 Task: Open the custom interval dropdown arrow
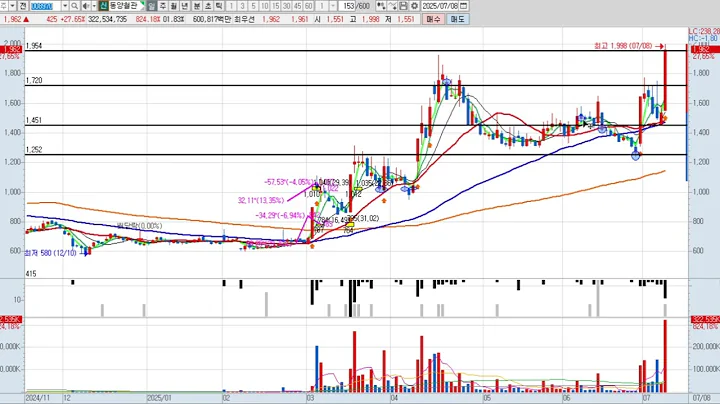click(x=333, y=6)
